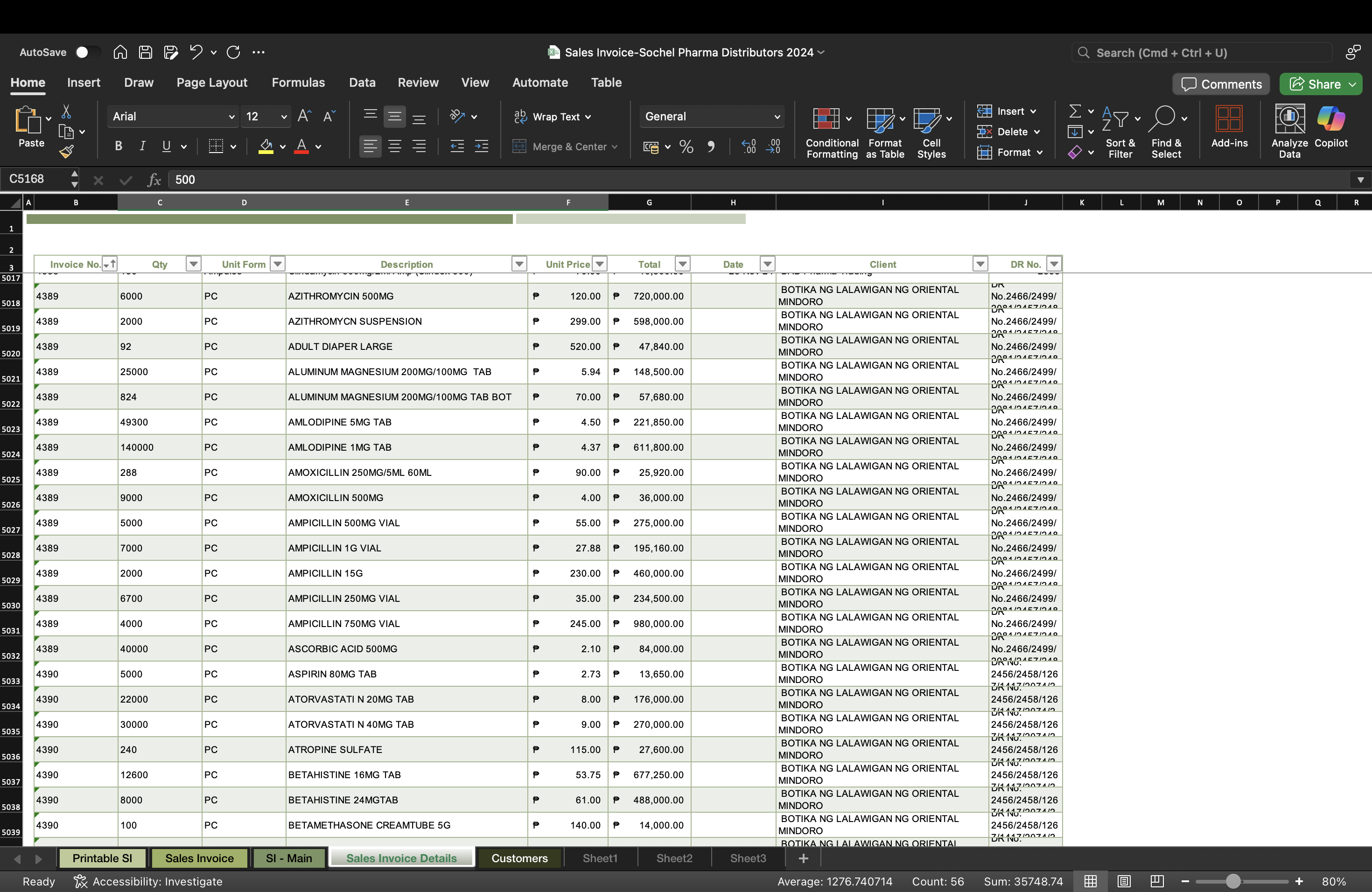
Task: Click the Orientation text rotation icon
Action: [458, 116]
